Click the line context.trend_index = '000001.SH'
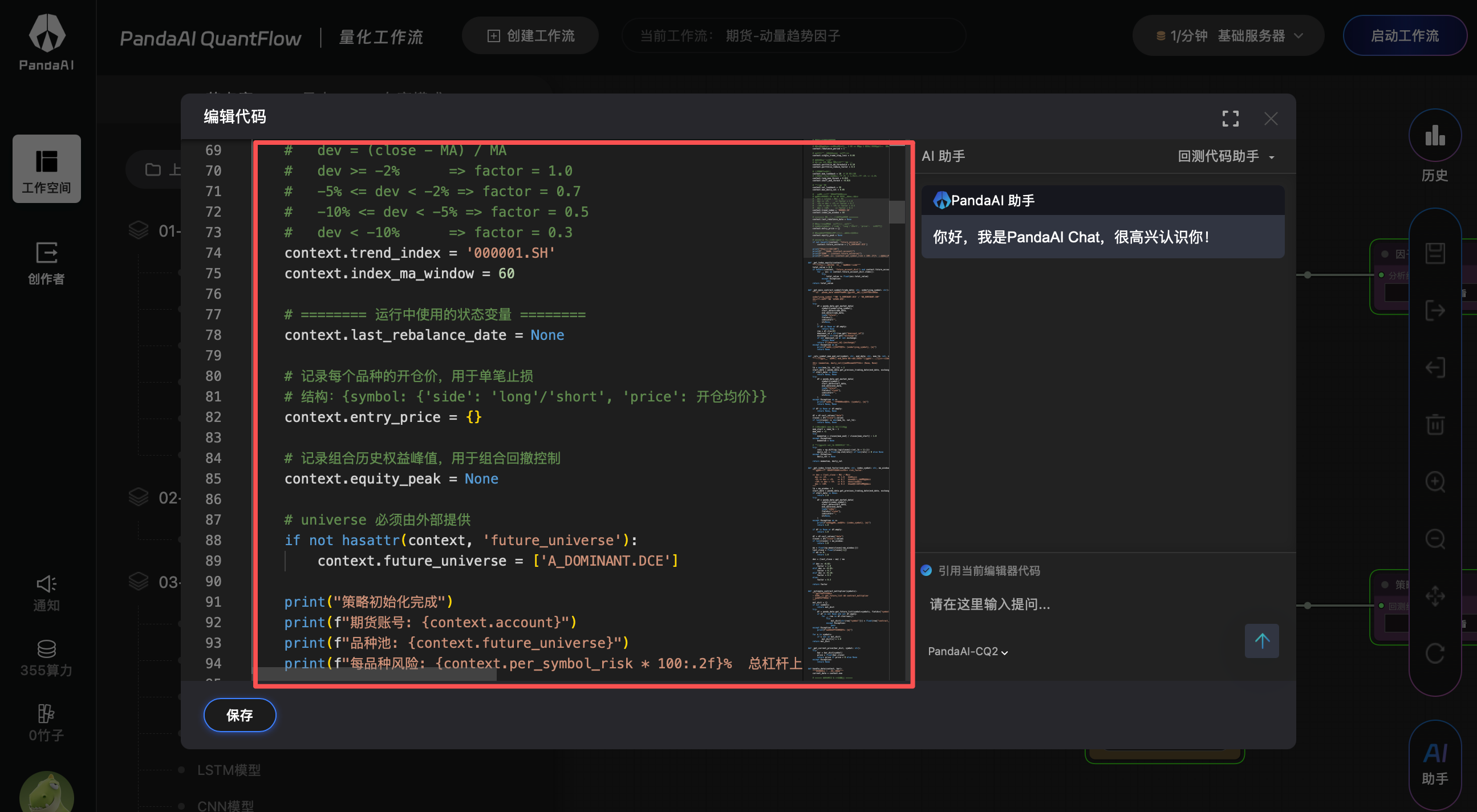The width and height of the screenshot is (1477, 812). coord(420,253)
